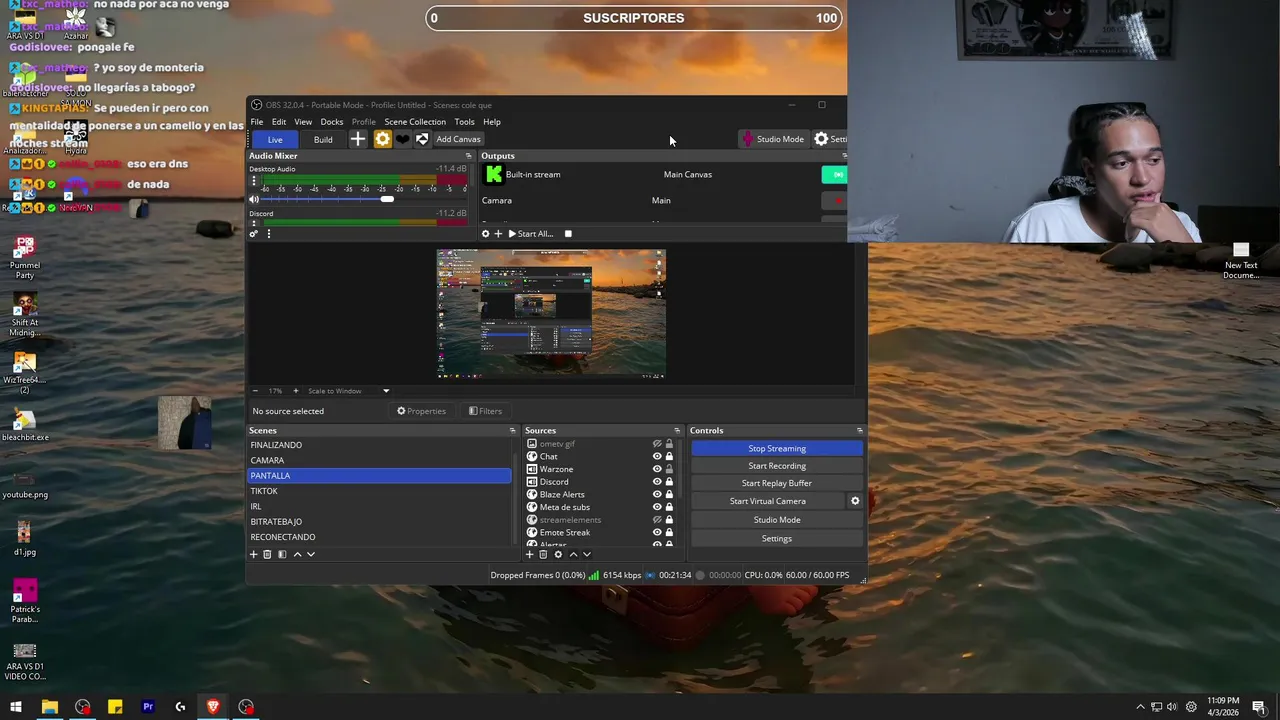
Task: Toggle visibility of Discord source
Action: (657, 482)
